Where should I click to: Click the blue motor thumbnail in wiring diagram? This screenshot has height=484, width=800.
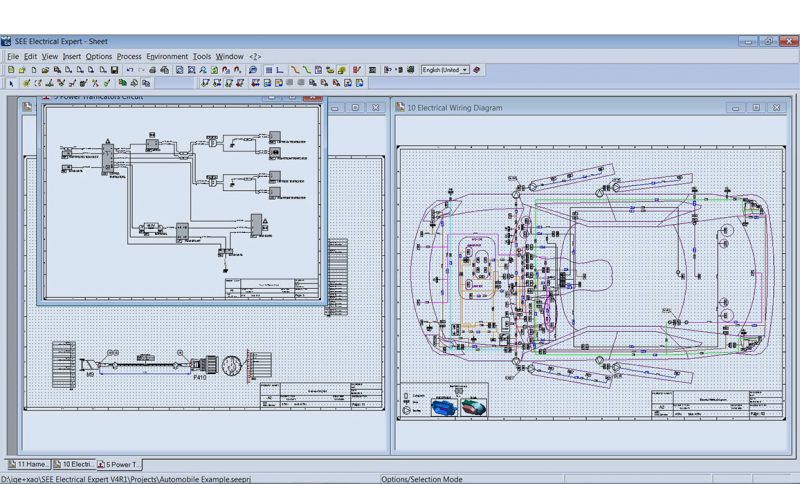[x=443, y=407]
